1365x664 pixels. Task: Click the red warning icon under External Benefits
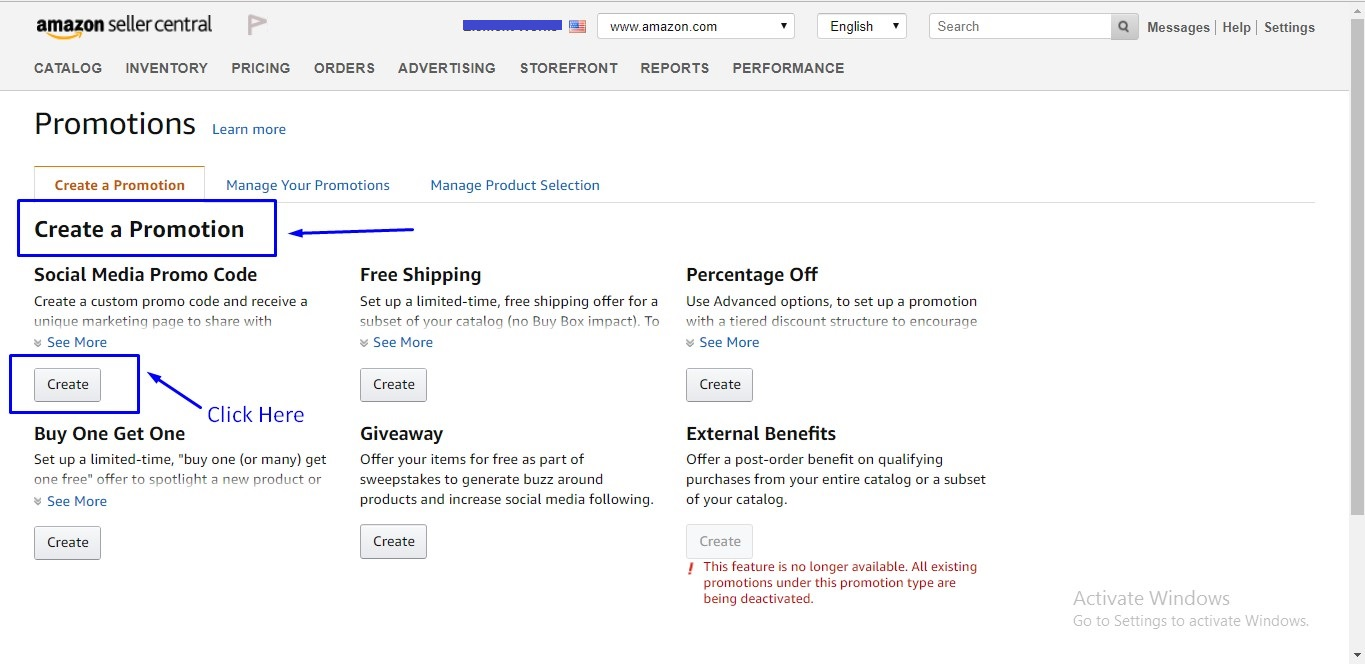690,568
